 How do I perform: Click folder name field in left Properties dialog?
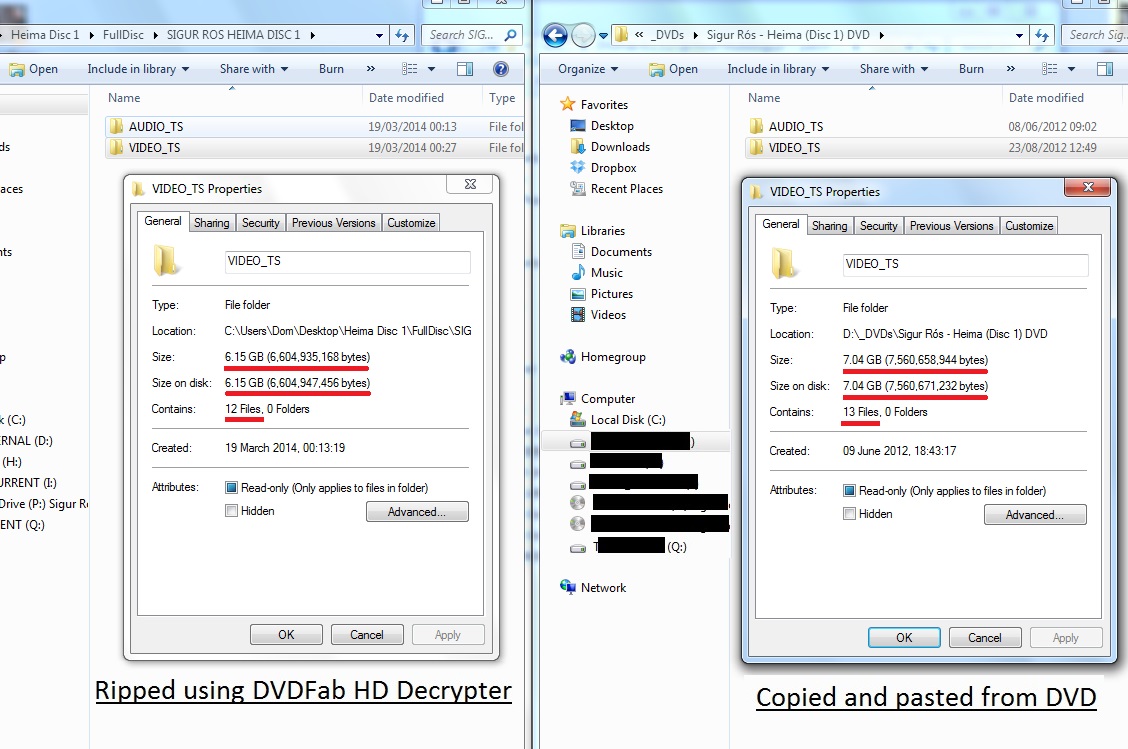[x=347, y=261]
